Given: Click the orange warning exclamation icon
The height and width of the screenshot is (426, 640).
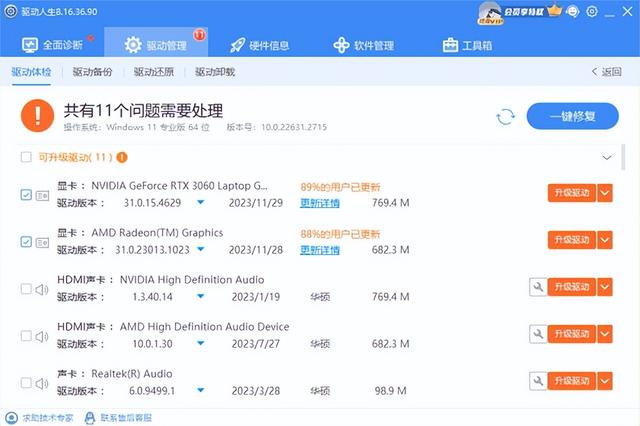Looking at the screenshot, I should coord(37,116).
